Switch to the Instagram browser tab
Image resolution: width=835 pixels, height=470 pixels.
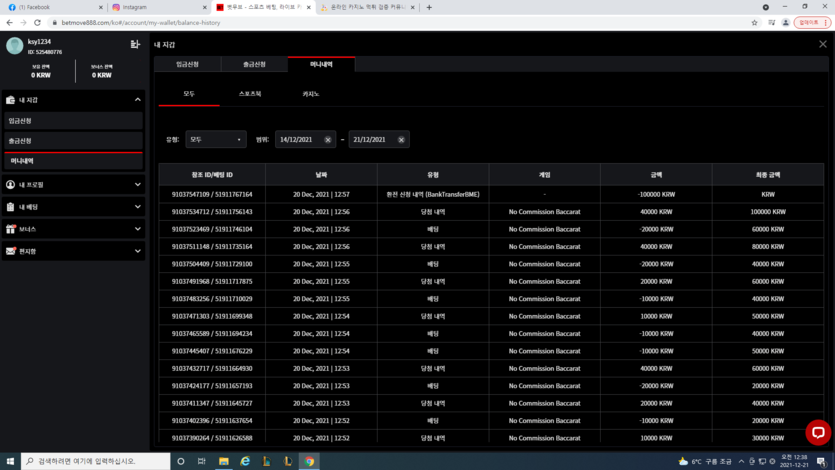159,7
